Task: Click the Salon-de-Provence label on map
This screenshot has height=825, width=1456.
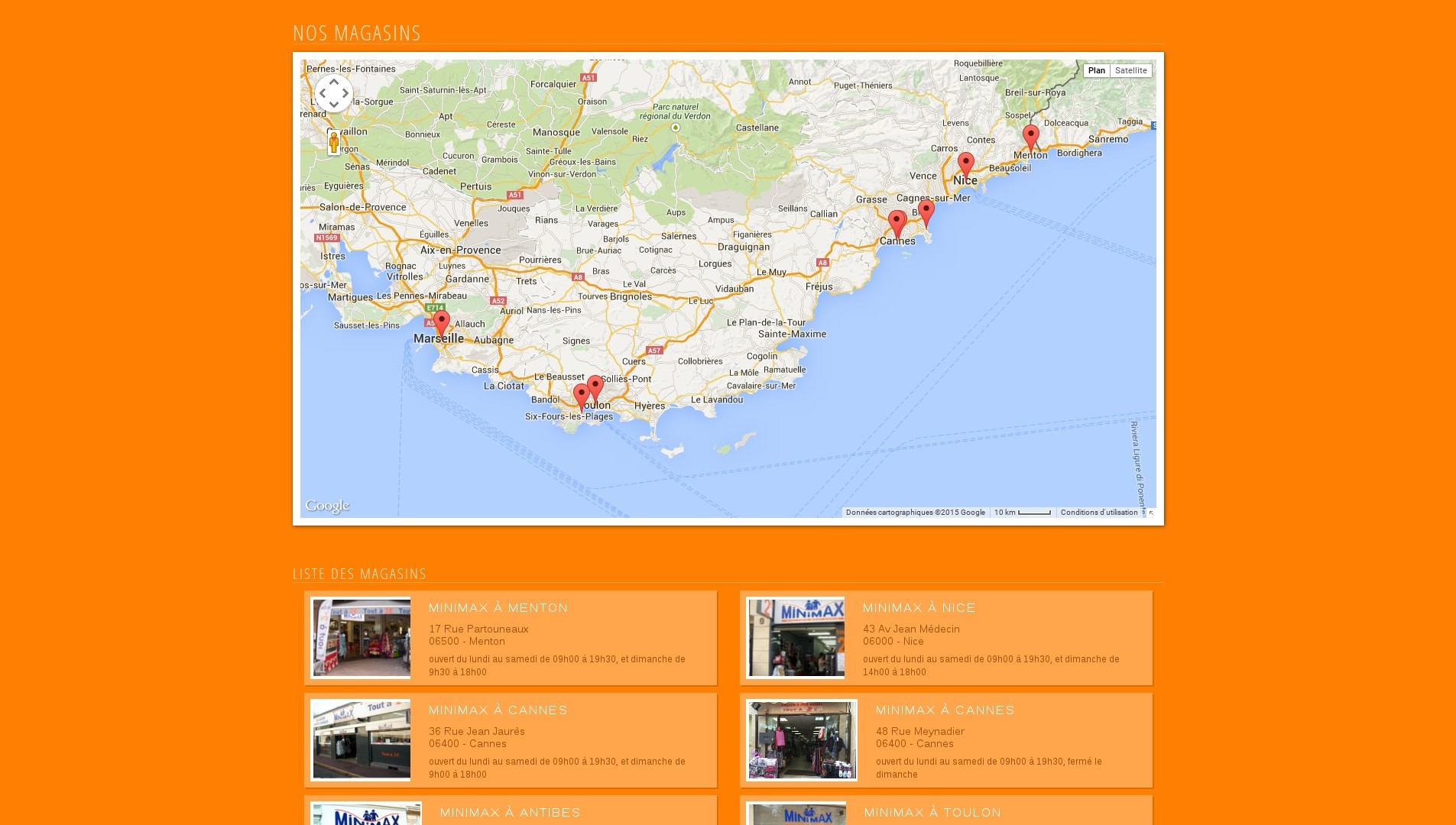Action: click(x=363, y=207)
